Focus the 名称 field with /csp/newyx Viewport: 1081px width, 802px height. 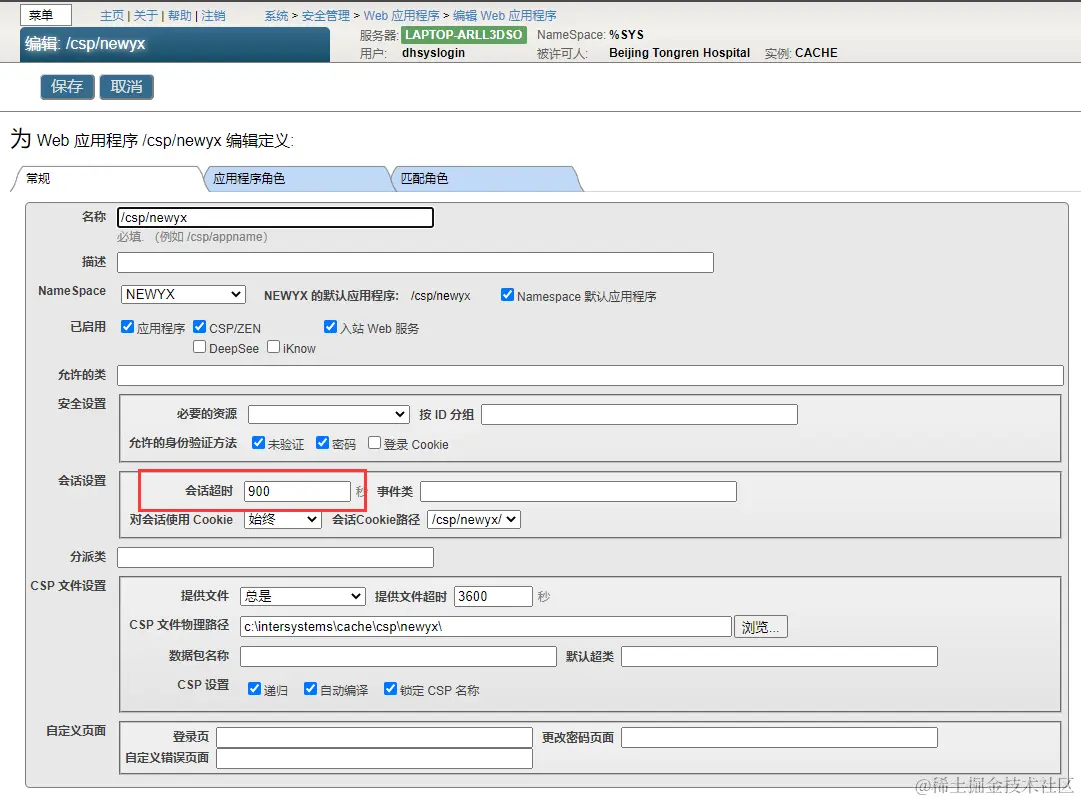click(275, 217)
